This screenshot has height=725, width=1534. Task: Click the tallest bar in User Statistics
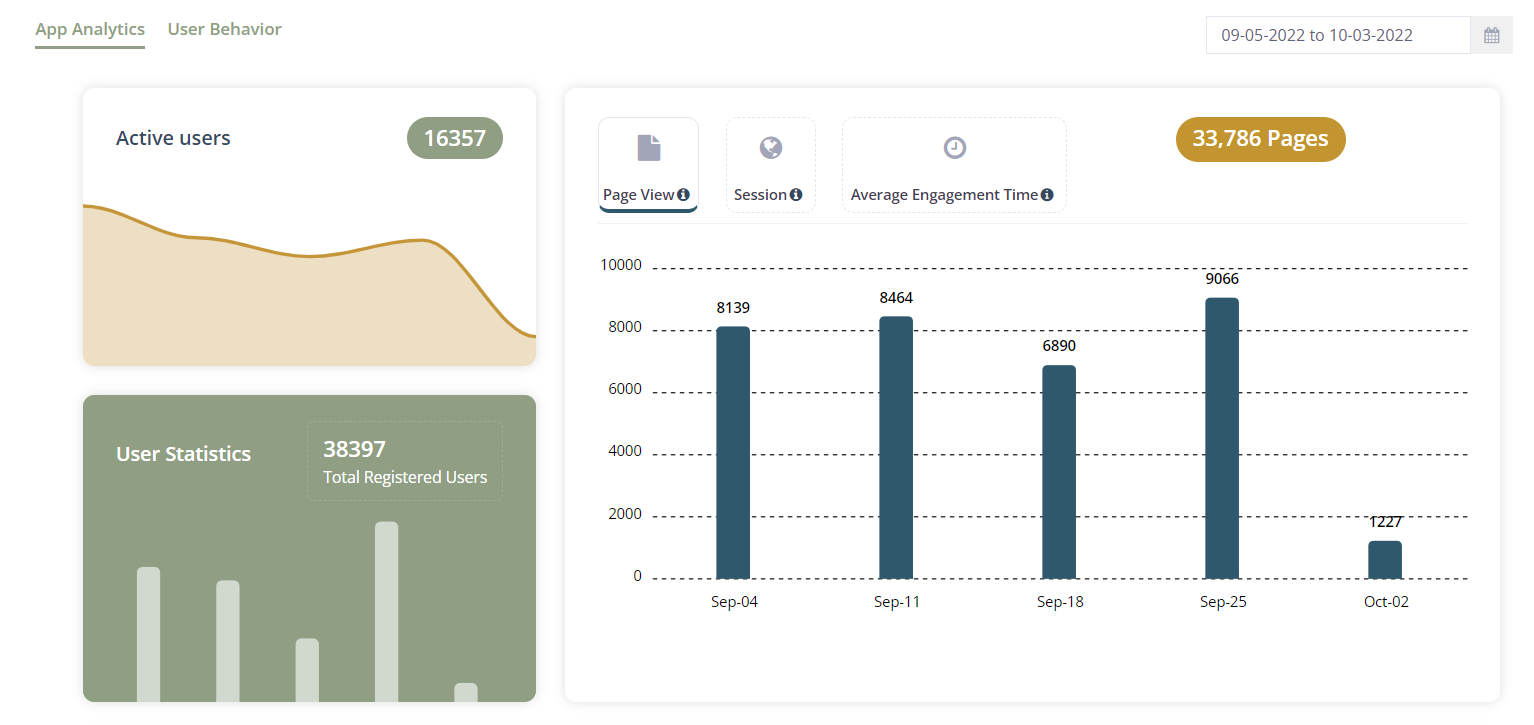[x=387, y=612]
